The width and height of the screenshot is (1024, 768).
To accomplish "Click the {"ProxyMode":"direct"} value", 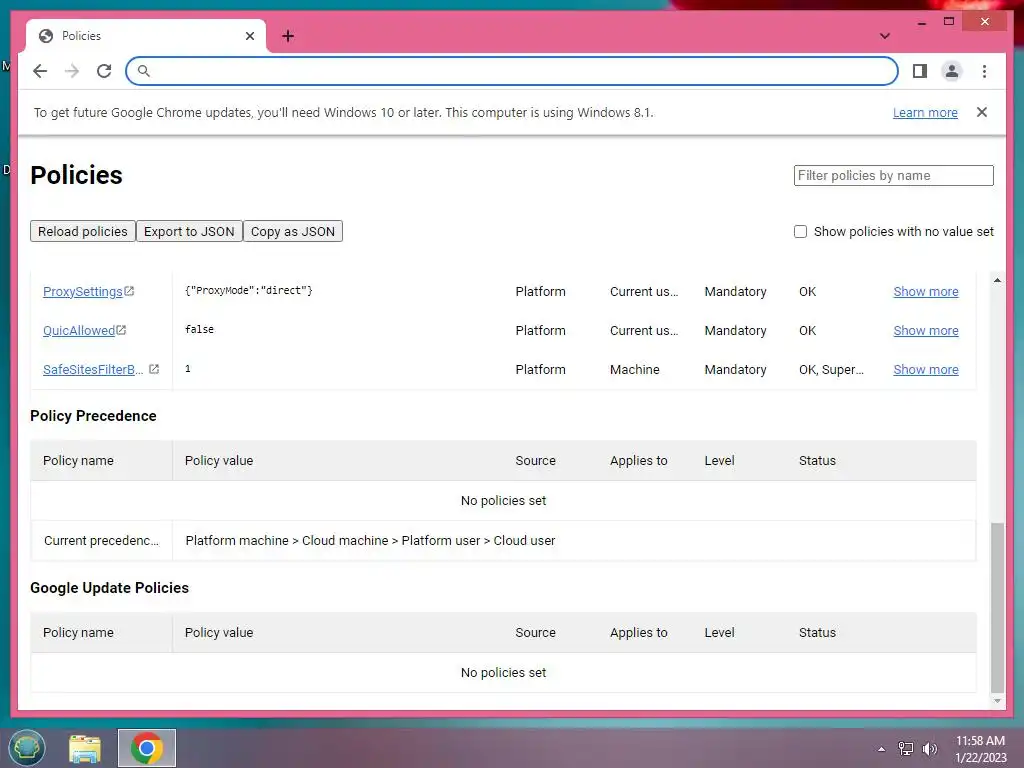I will pos(249,290).
